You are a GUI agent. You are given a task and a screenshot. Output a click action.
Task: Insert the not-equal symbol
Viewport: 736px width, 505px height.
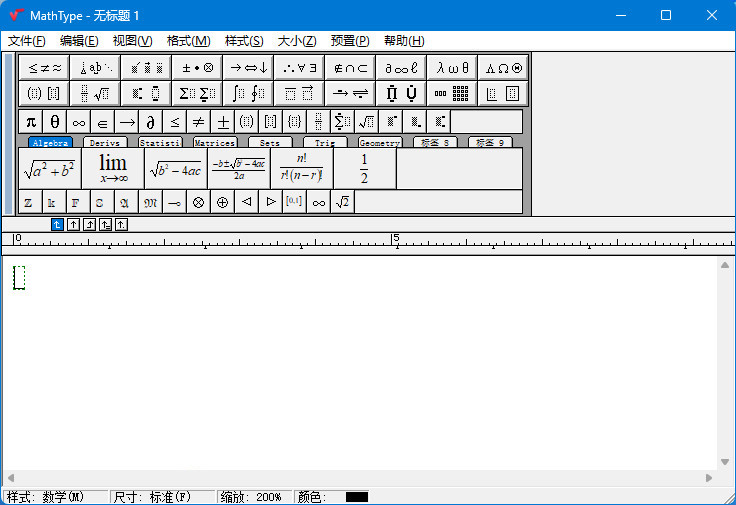coord(199,122)
